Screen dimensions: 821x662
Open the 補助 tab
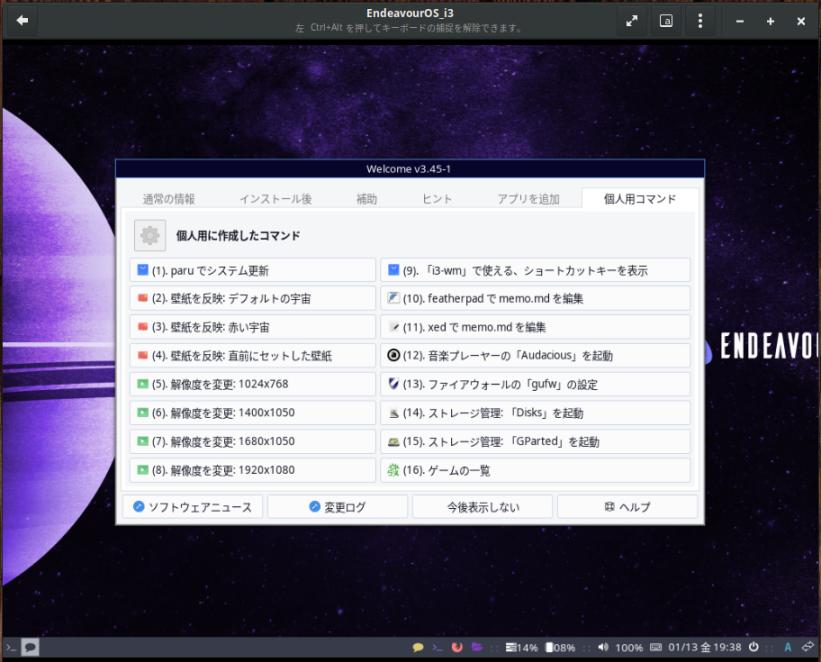[x=367, y=199]
